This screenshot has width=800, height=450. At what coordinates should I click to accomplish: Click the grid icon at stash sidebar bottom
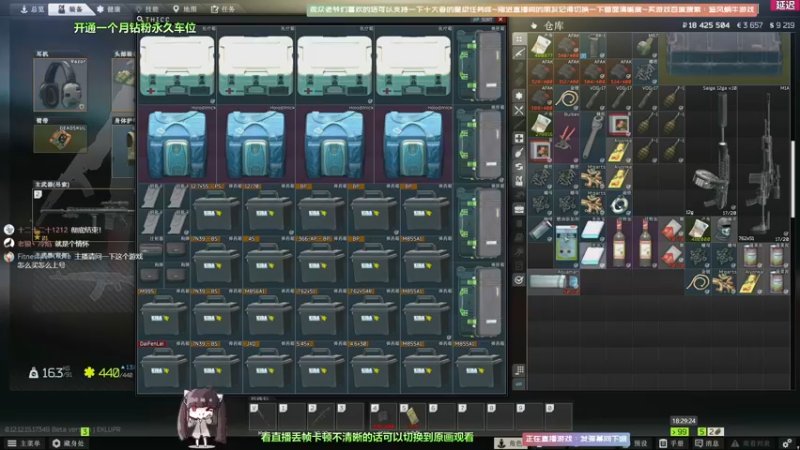519,370
